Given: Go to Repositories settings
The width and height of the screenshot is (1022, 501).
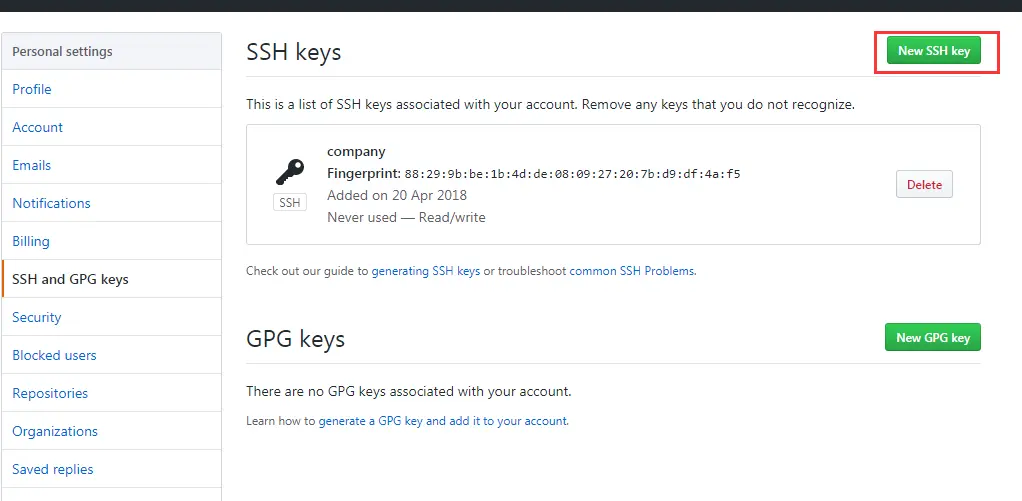Looking at the screenshot, I should pos(50,393).
